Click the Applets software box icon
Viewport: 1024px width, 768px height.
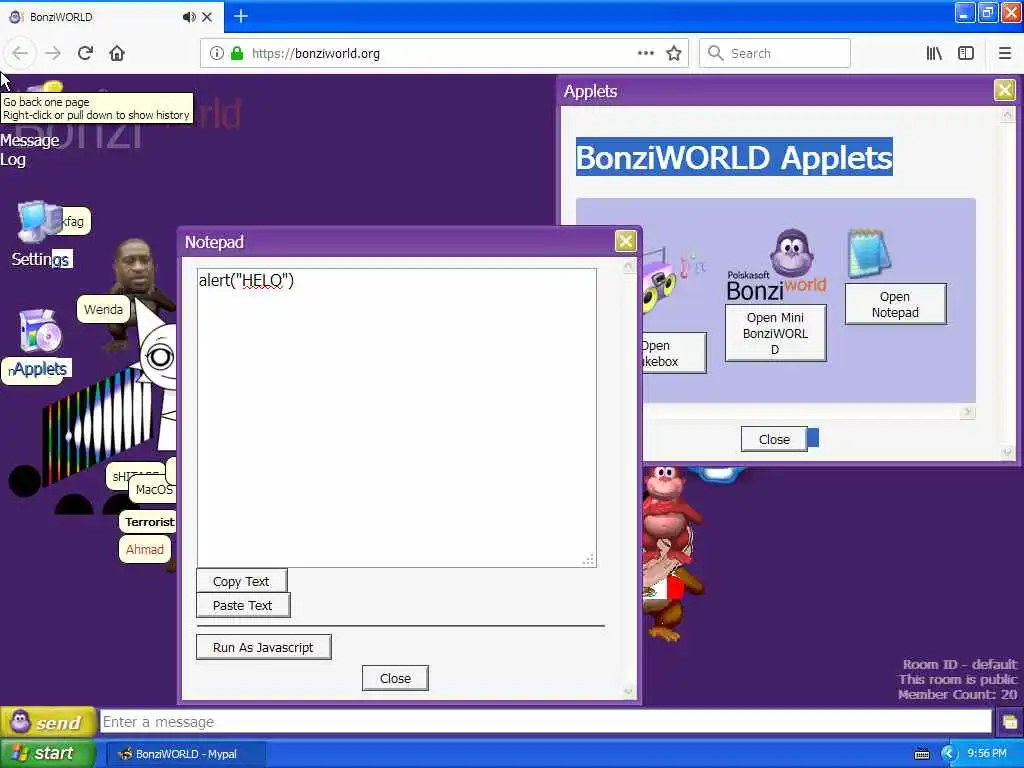coord(40,330)
